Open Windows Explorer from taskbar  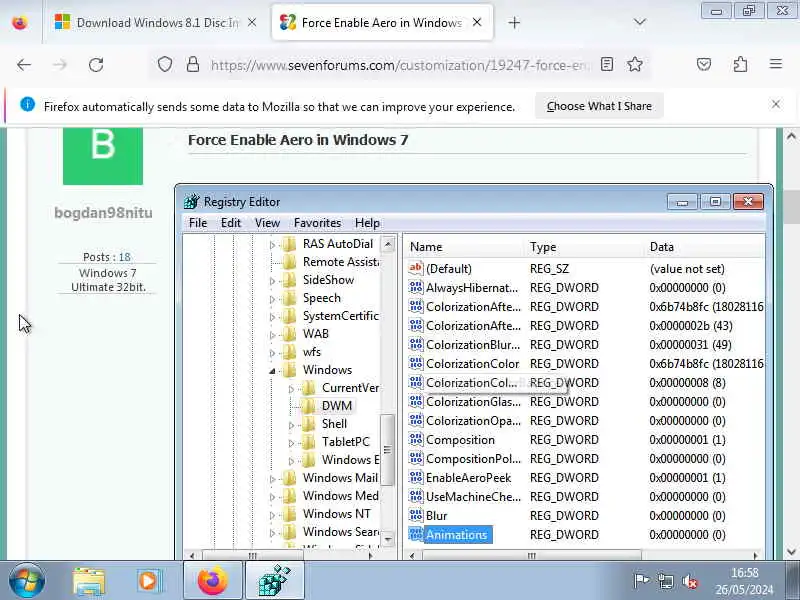pyautogui.click(x=89, y=581)
